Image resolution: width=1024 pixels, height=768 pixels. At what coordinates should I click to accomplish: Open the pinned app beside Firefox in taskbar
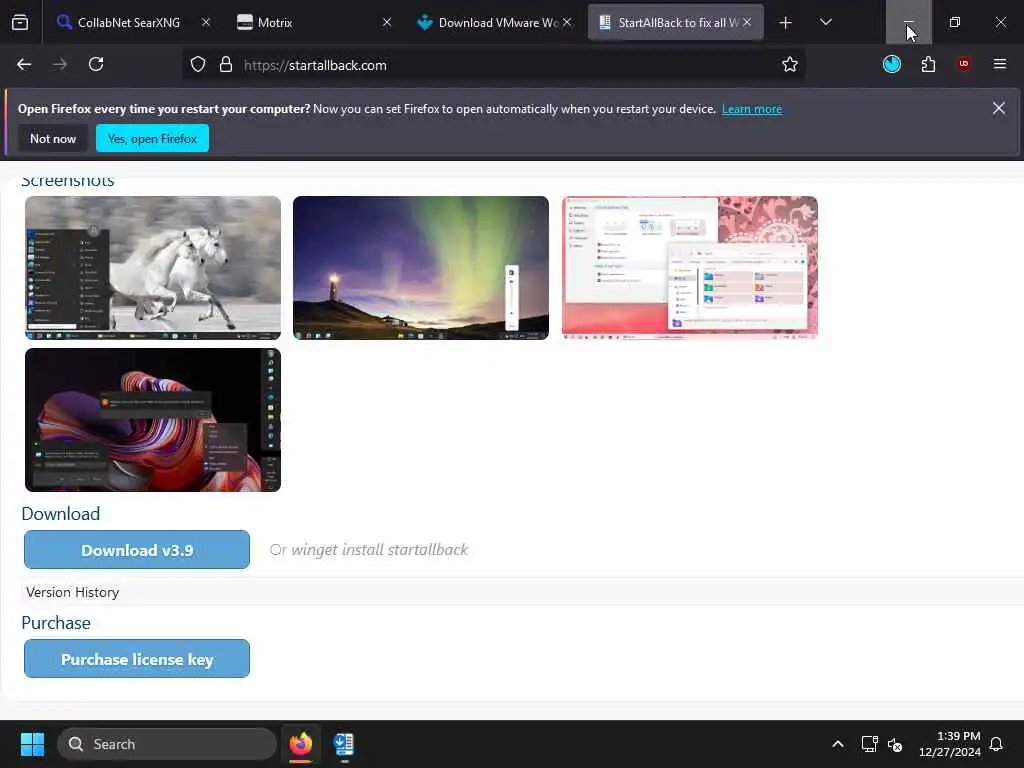344,744
